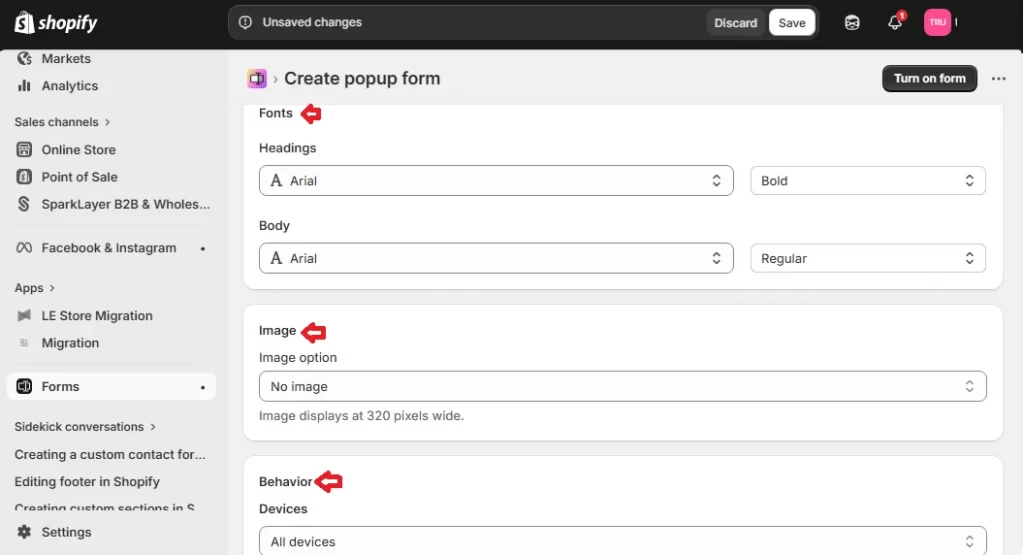1024x555 pixels.
Task: Open the TRU account avatar menu
Action: point(937,23)
